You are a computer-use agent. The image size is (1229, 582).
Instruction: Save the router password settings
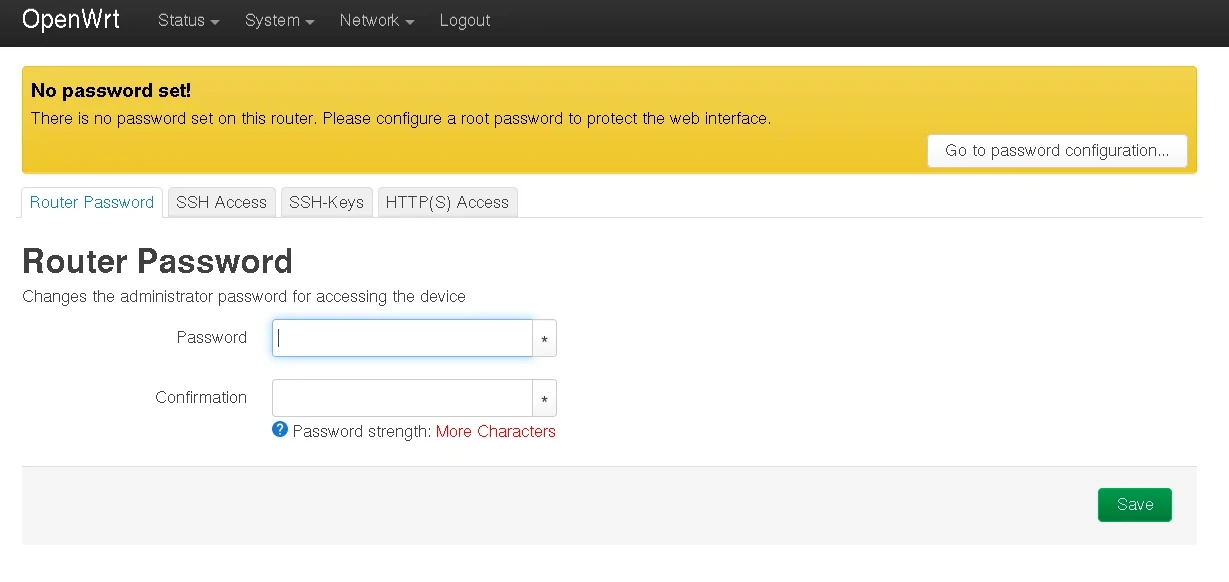coord(1134,505)
